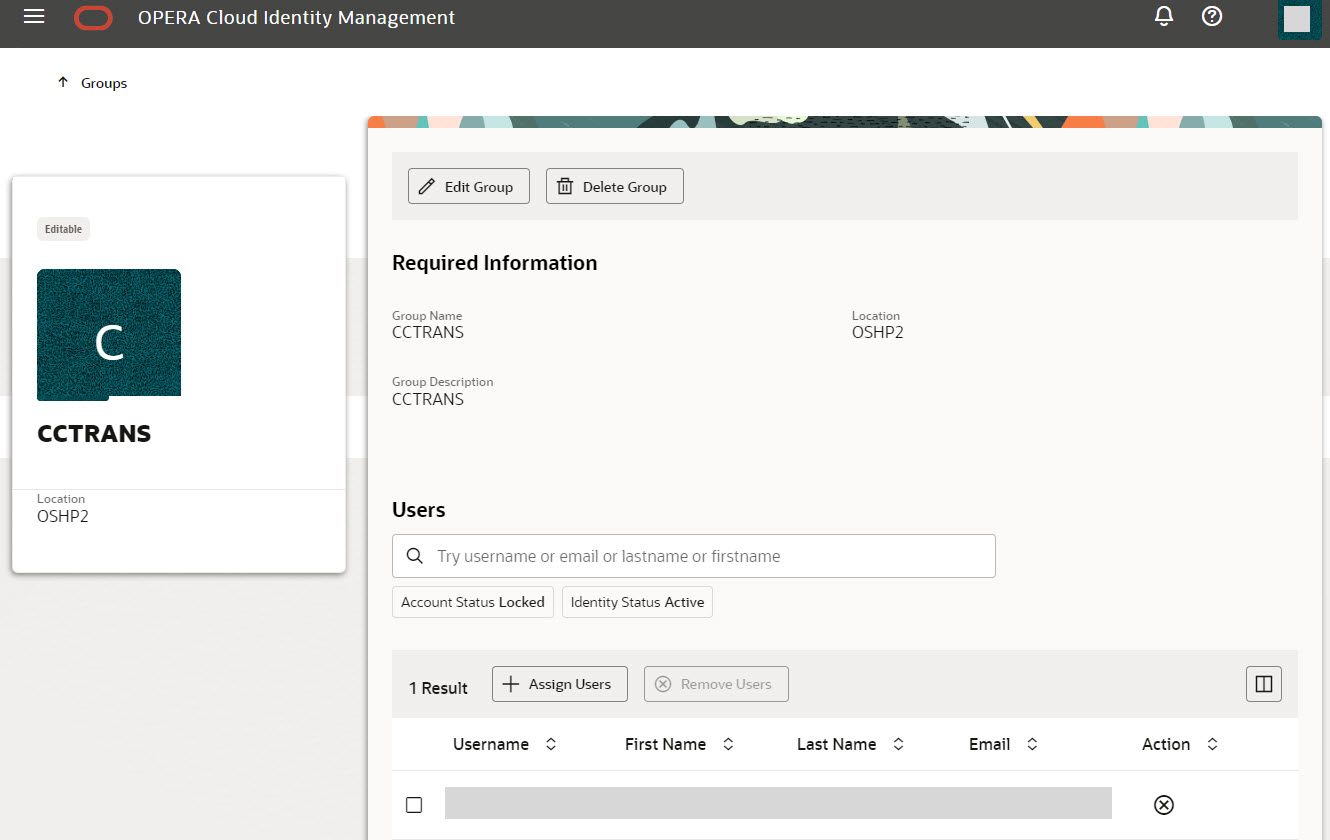Screen dimensions: 1330x840
Task: Click the search magnifier in the Users search bar
Action: (x=415, y=556)
